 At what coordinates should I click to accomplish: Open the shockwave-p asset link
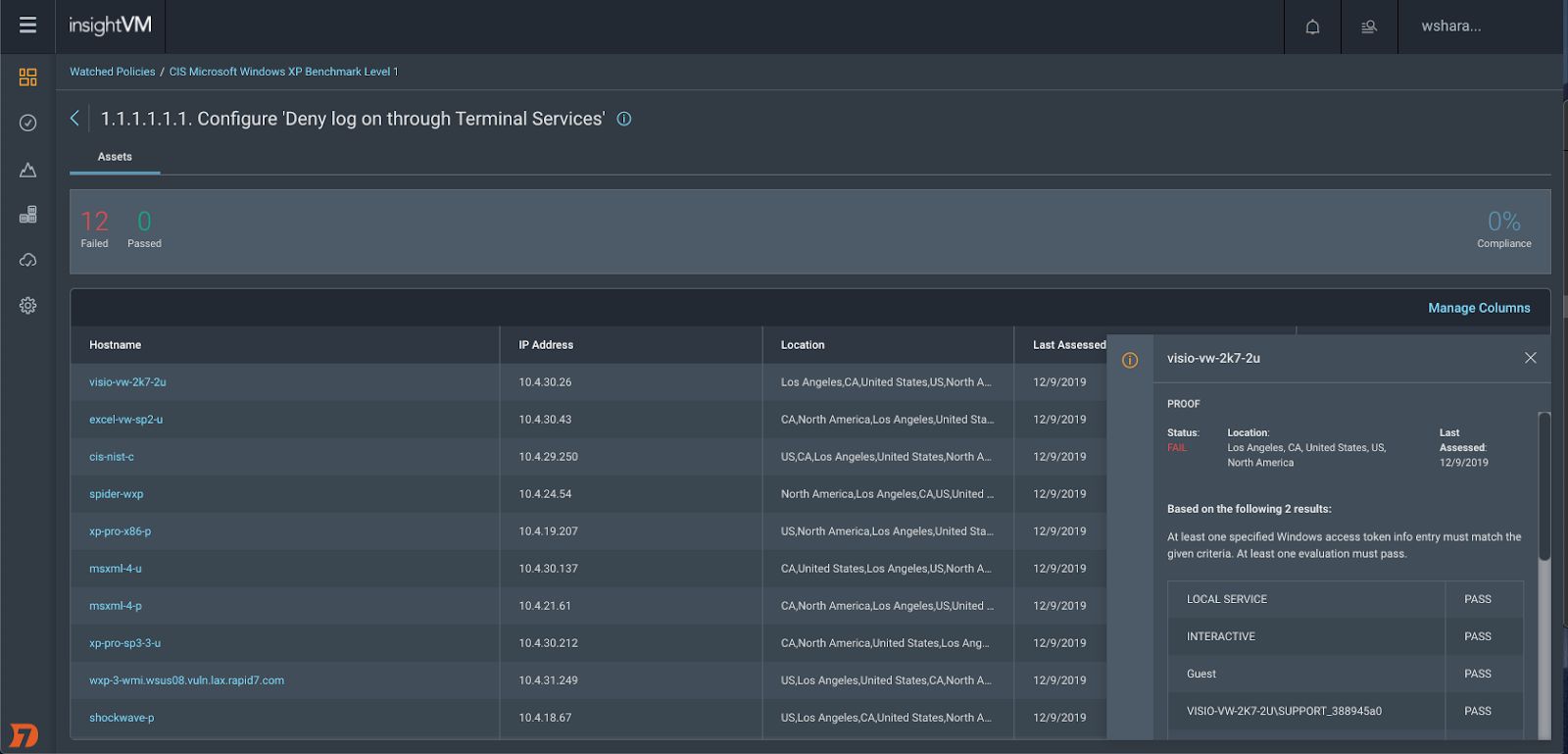coord(122,718)
